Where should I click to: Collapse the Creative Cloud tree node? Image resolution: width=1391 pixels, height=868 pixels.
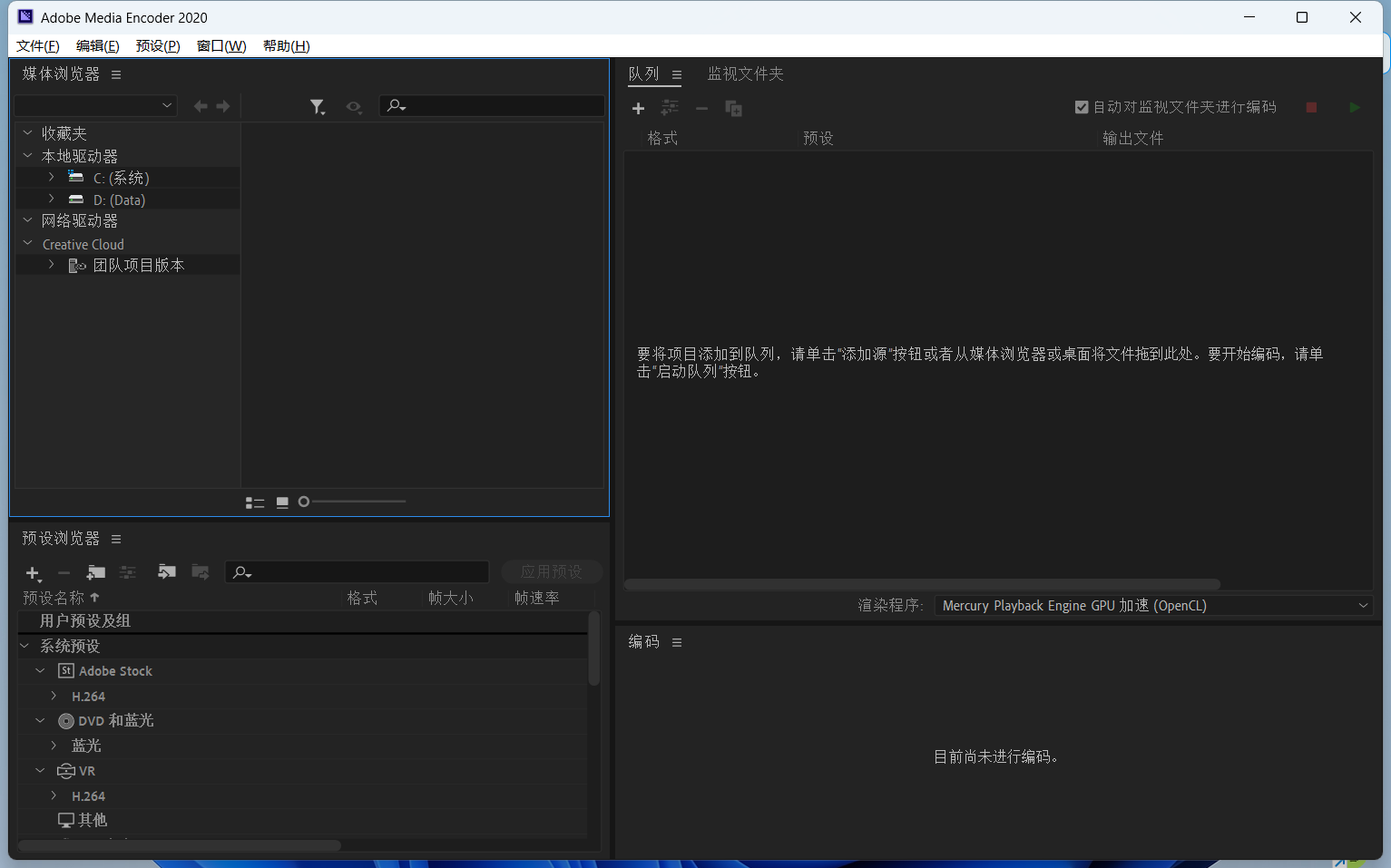point(28,243)
